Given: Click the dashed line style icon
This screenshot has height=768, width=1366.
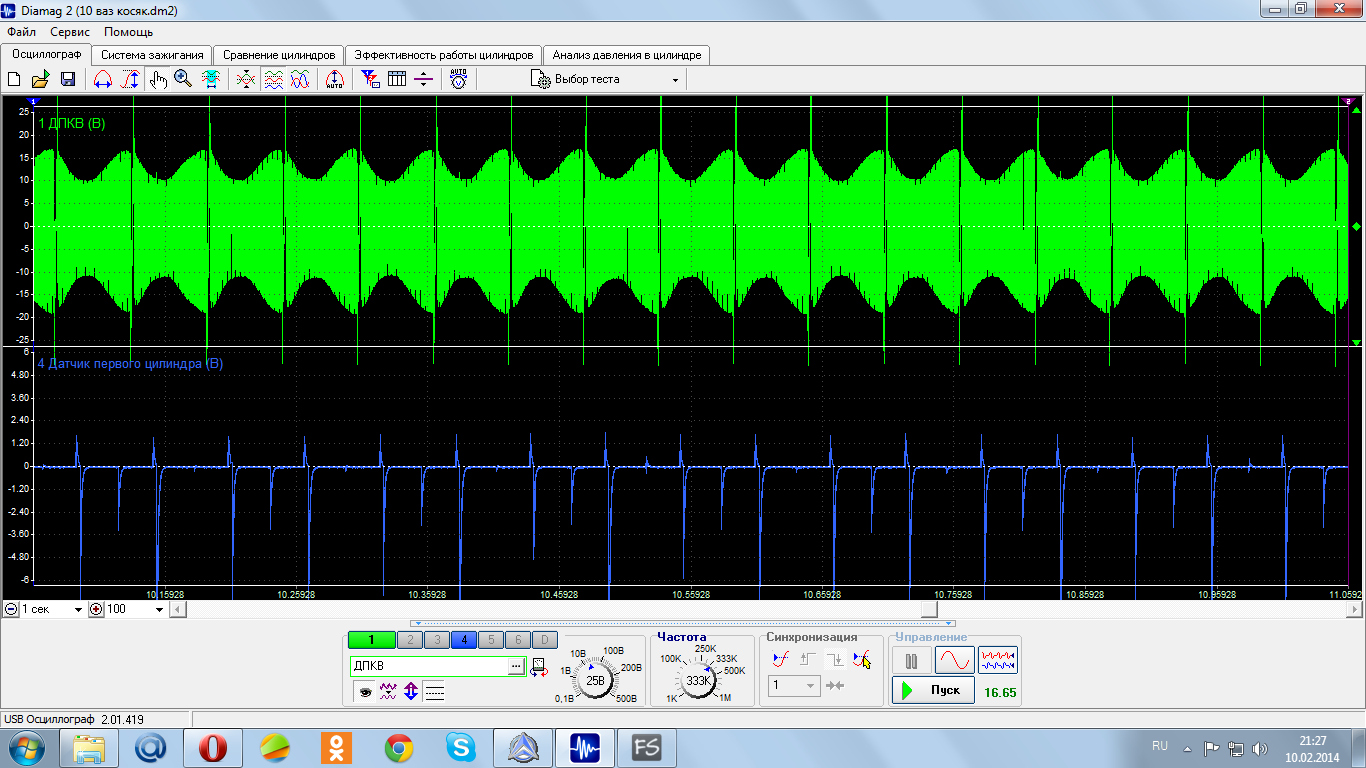Looking at the screenshot, I should tap(434, 691).
